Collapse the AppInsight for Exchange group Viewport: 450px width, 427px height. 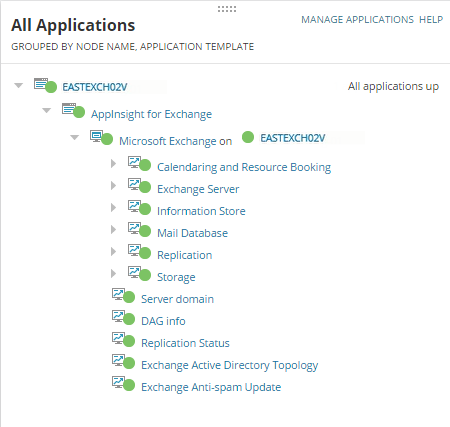(x=47, y=110)
